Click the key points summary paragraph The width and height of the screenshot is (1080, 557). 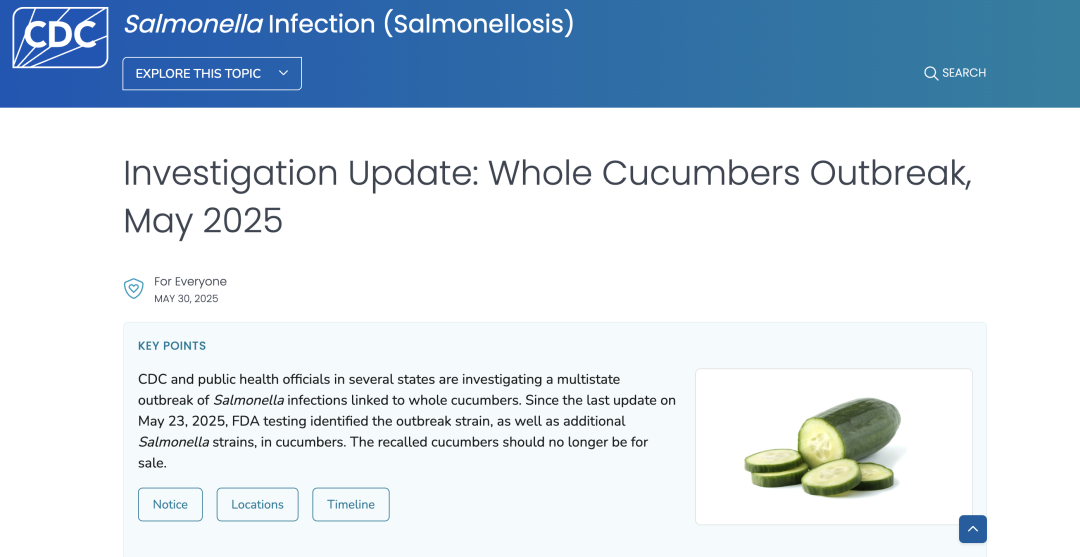(406, 421)
